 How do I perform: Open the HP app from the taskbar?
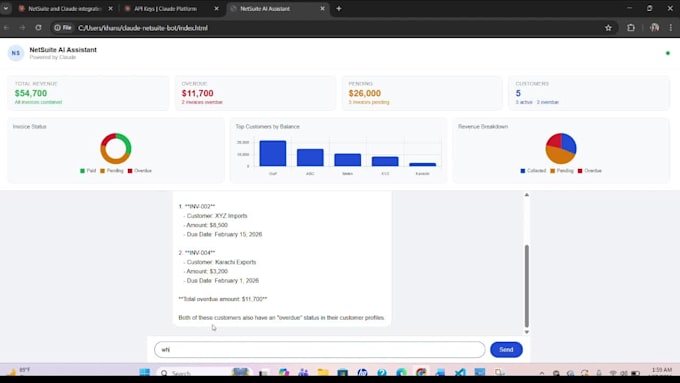point(362,372)
